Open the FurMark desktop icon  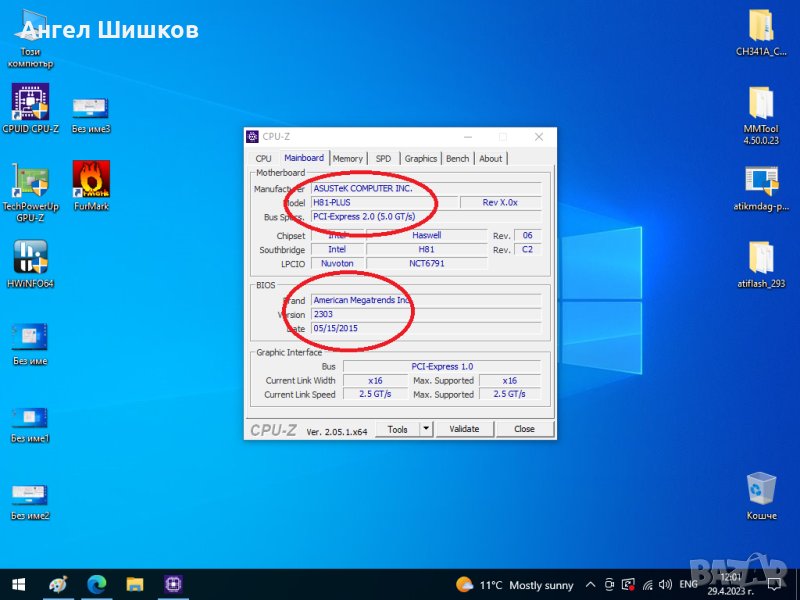point(91,180)
